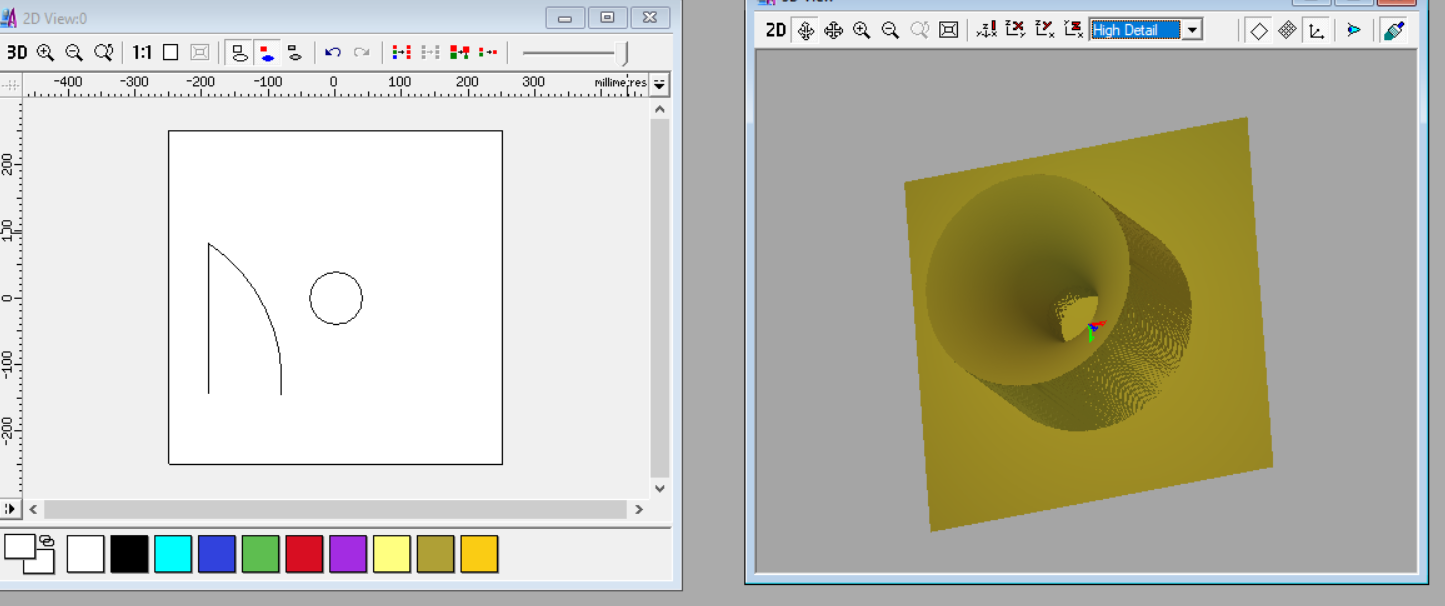This screenshot has height=606, width=1445.
Task: Click the zoom out magnifier in 2D view
Action: pyautogui.click(x=74, y=53)
